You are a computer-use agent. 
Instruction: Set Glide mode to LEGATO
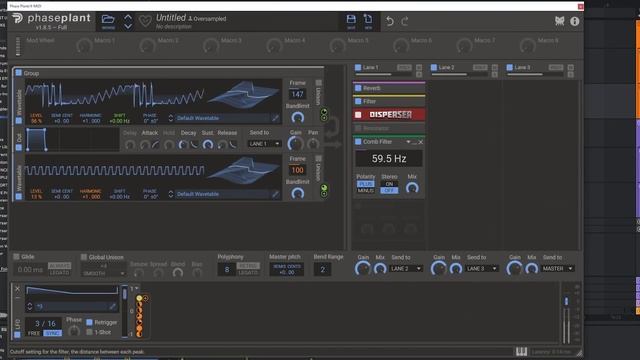(x=60, y=272)
